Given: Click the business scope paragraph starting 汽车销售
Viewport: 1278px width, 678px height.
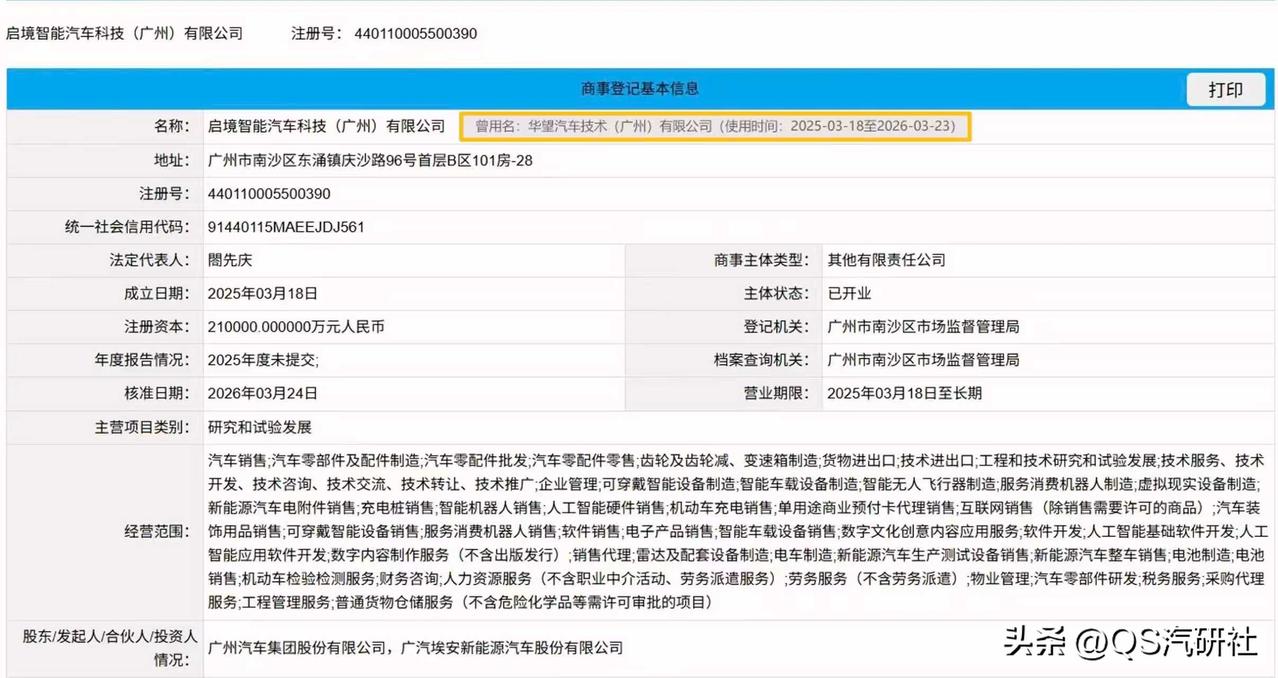Looking at the screenshot, I should pos(738,532).
